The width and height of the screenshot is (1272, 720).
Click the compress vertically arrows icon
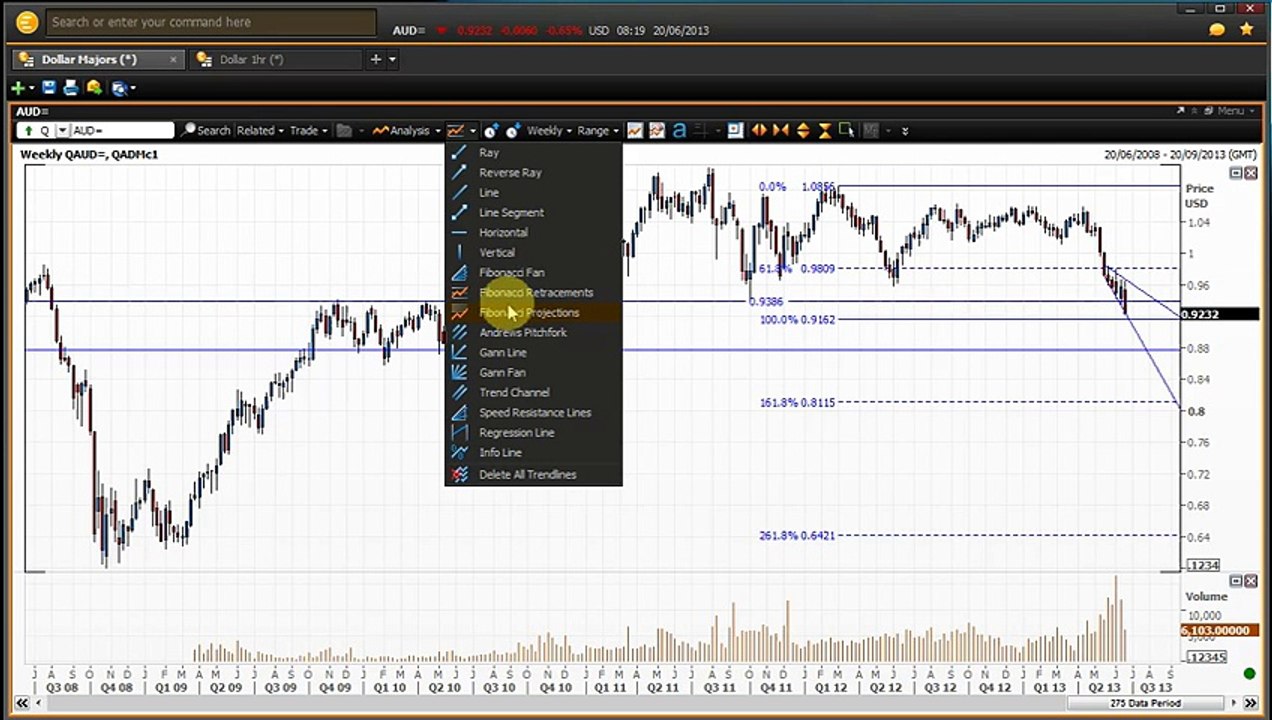[x=825, y=131]
